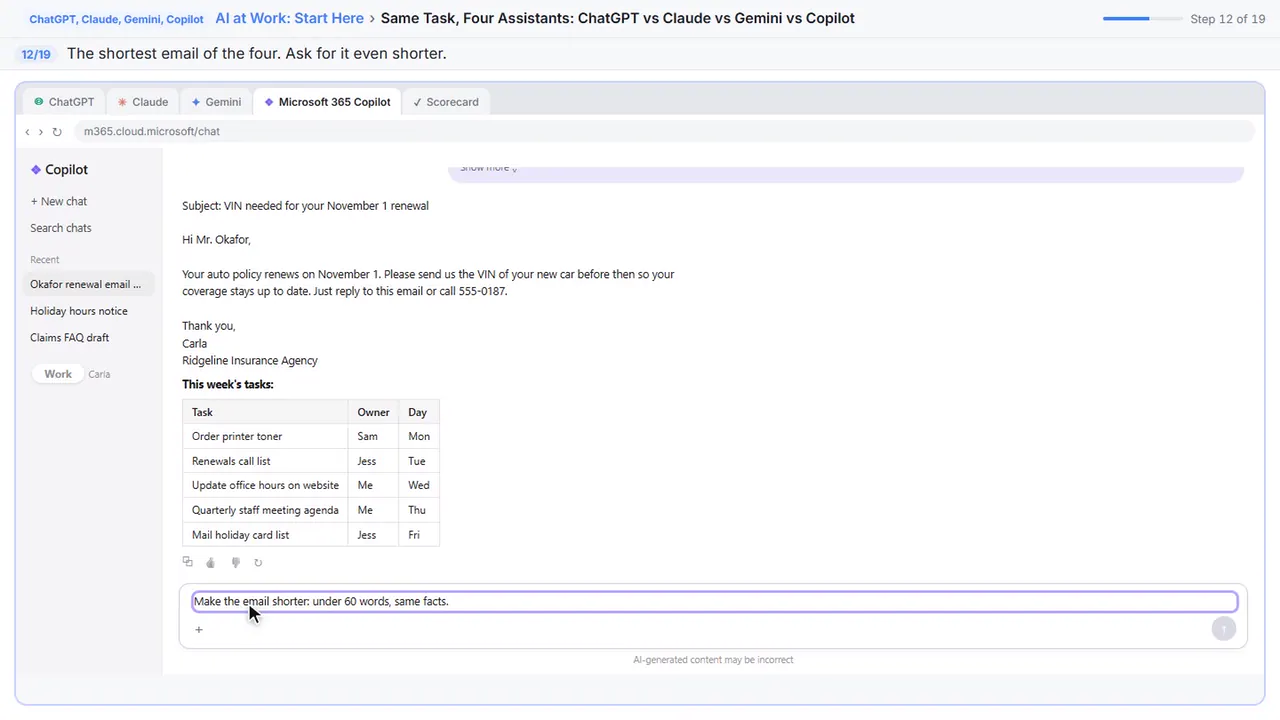The image size is (1280, 720).
Task: Click the lesson progress bar
Action: pos(1140,19)
